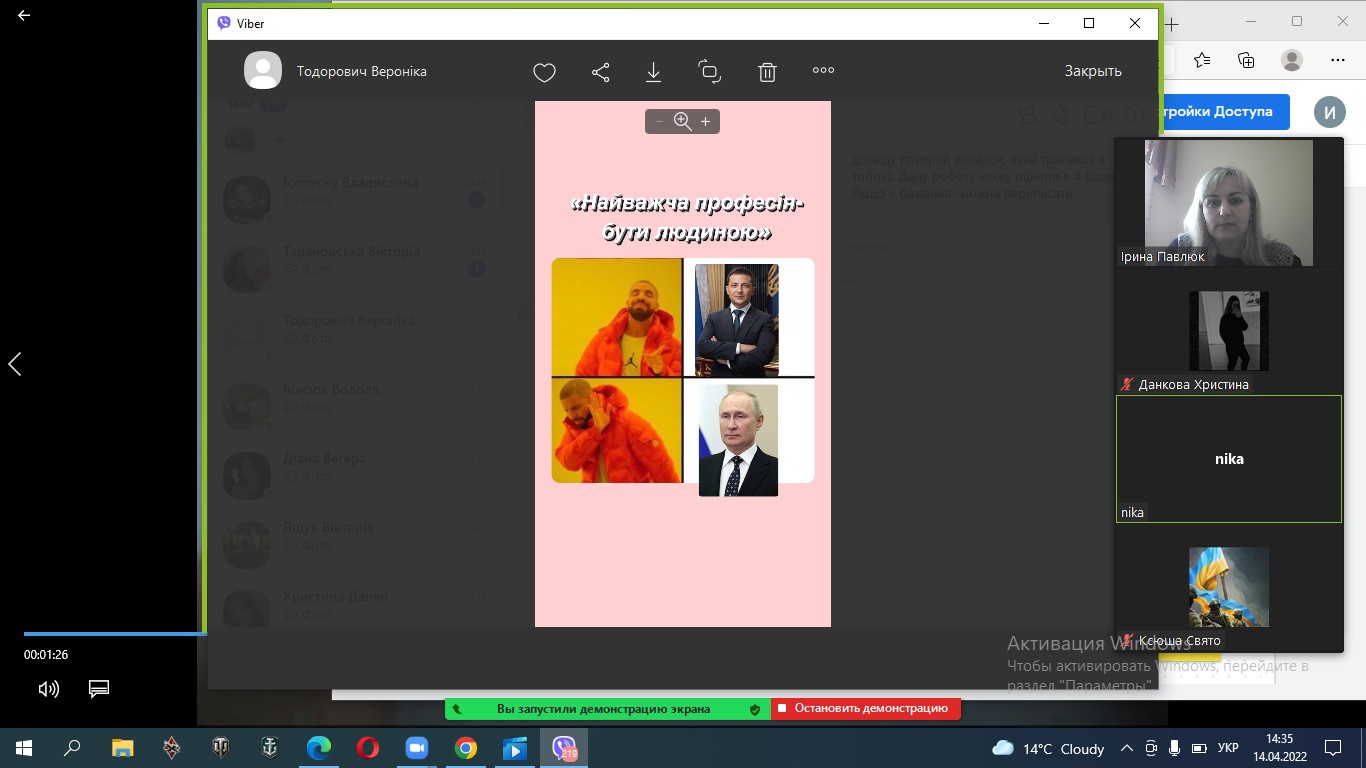The image size is (1366, 768).
Task: Seek on the blue video progress bar
Action: 115,633
